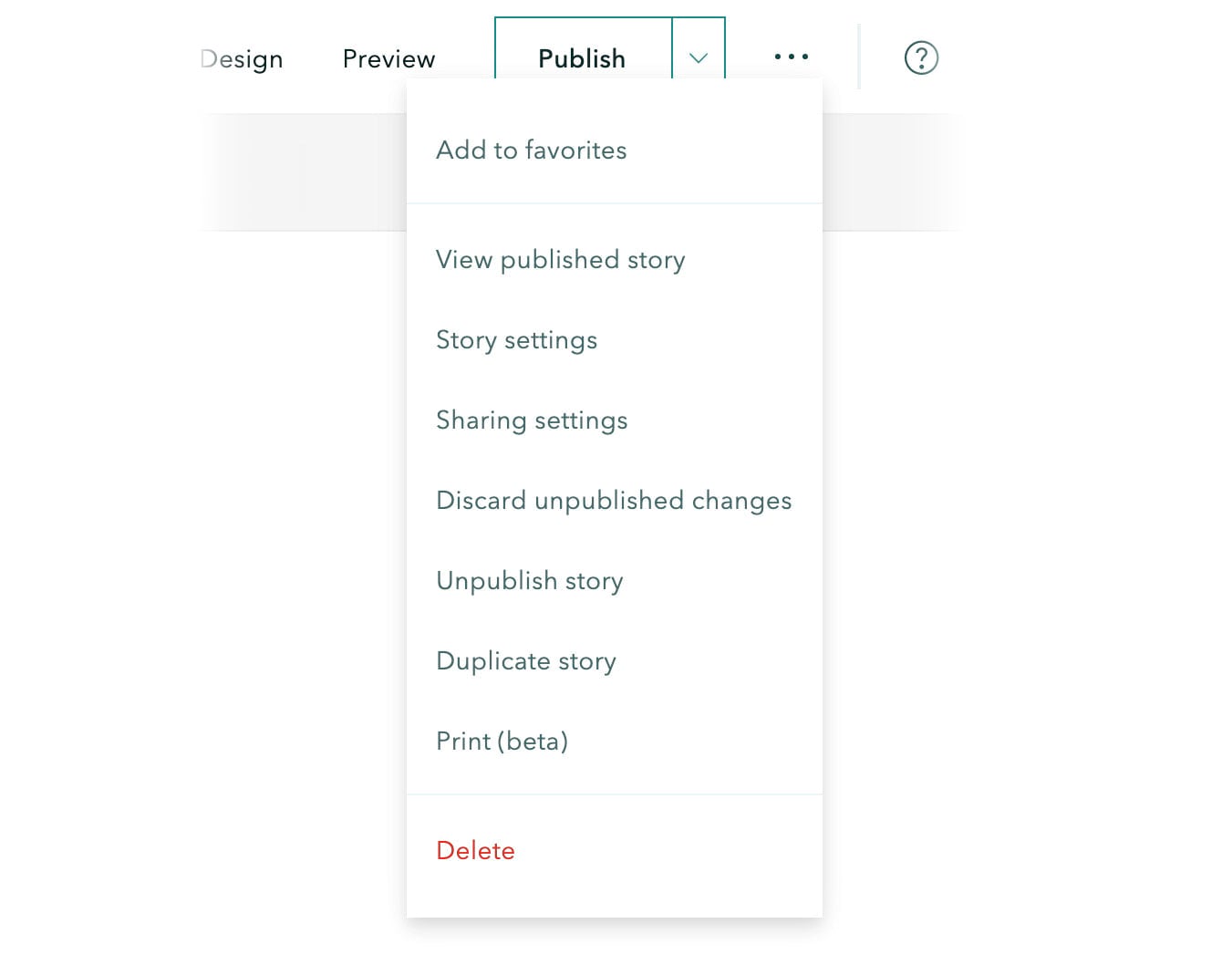This screenshot has width=1232, height=965.
Task: Select Discard unpublished changes
Action: pos(614,501)
